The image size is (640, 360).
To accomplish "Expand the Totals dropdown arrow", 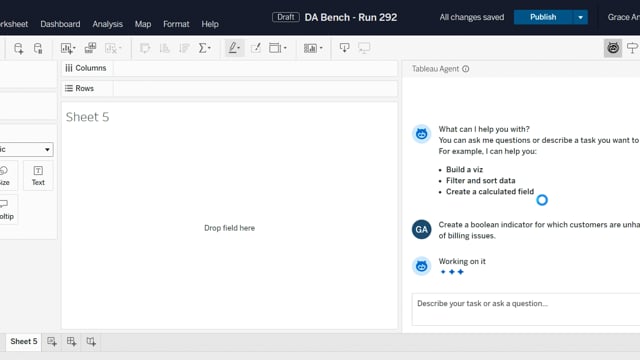I will point(210,48).
